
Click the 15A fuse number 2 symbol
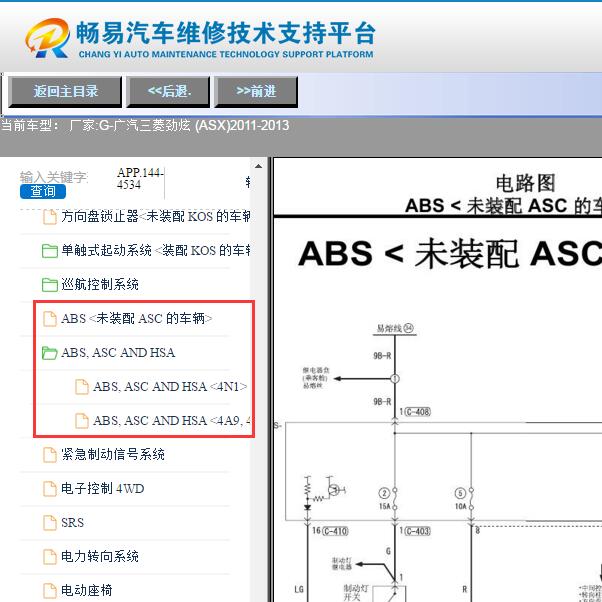pyautogui.click(x=389, y=499)
